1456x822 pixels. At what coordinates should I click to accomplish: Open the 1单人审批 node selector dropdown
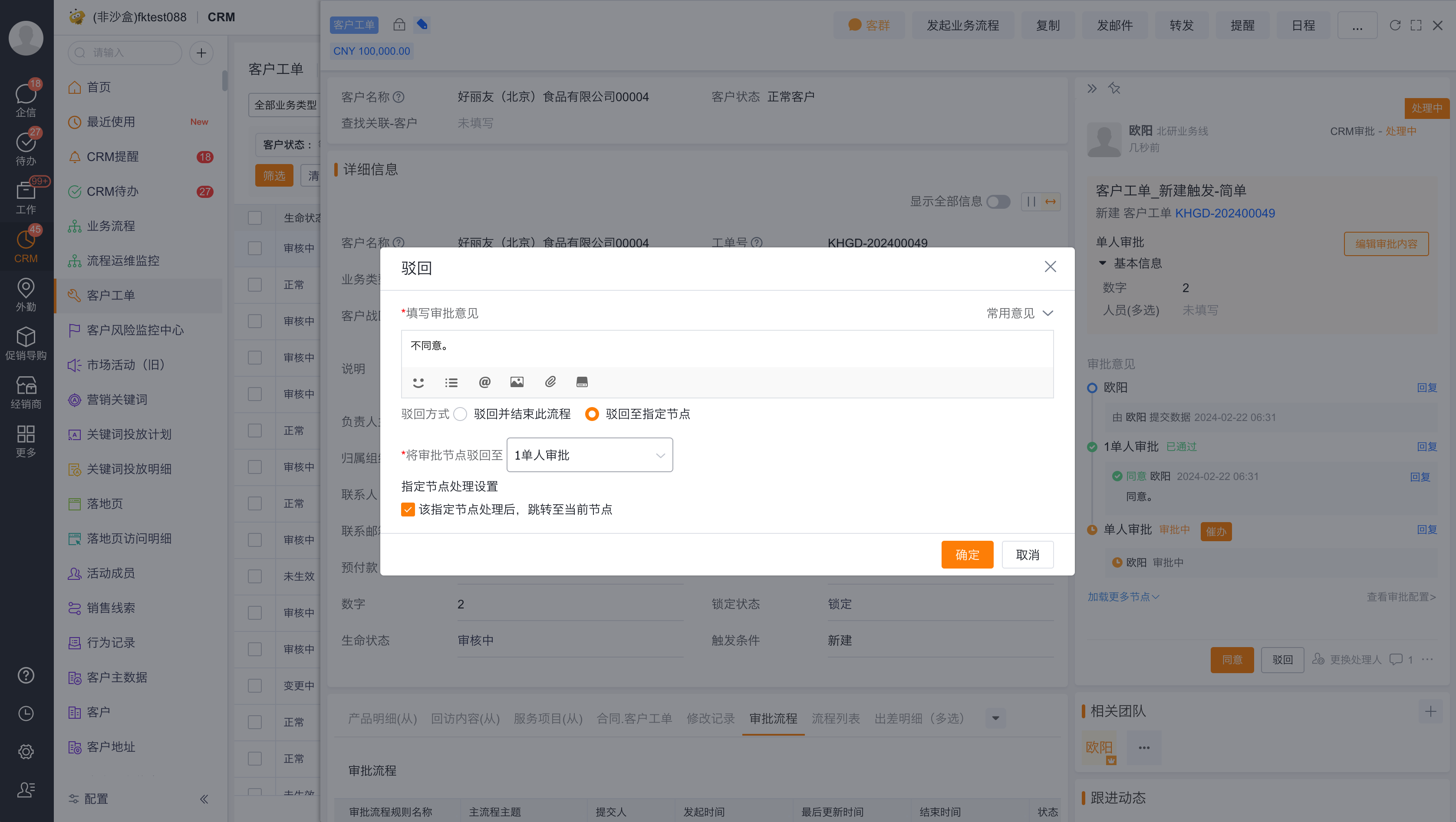pos(590,455)
